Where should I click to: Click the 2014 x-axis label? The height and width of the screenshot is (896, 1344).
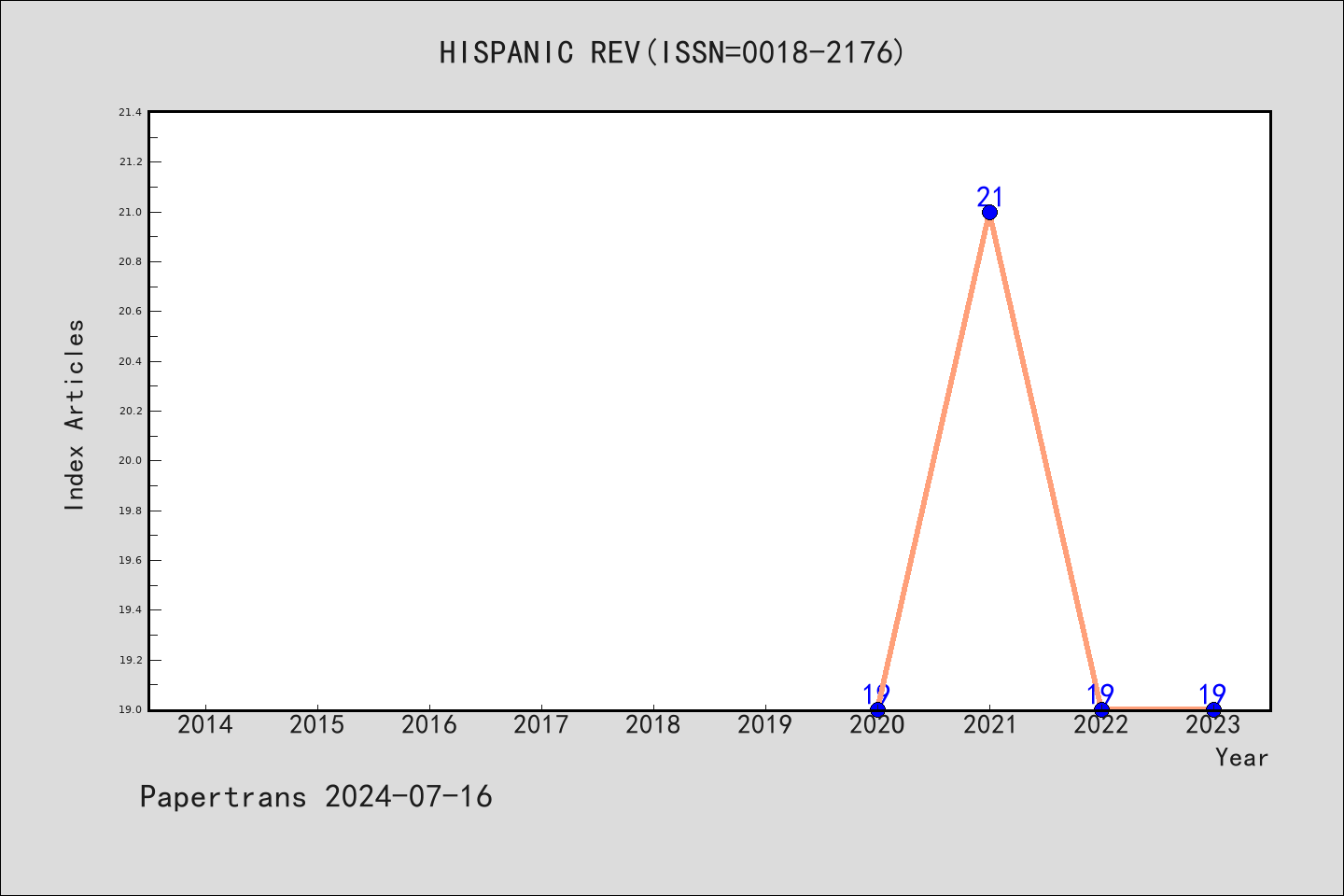click(x=205, y=724)
